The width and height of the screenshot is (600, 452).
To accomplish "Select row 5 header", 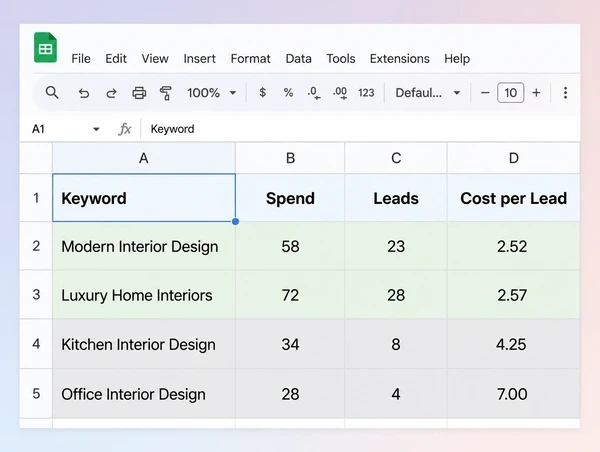I will click(36, 393).
